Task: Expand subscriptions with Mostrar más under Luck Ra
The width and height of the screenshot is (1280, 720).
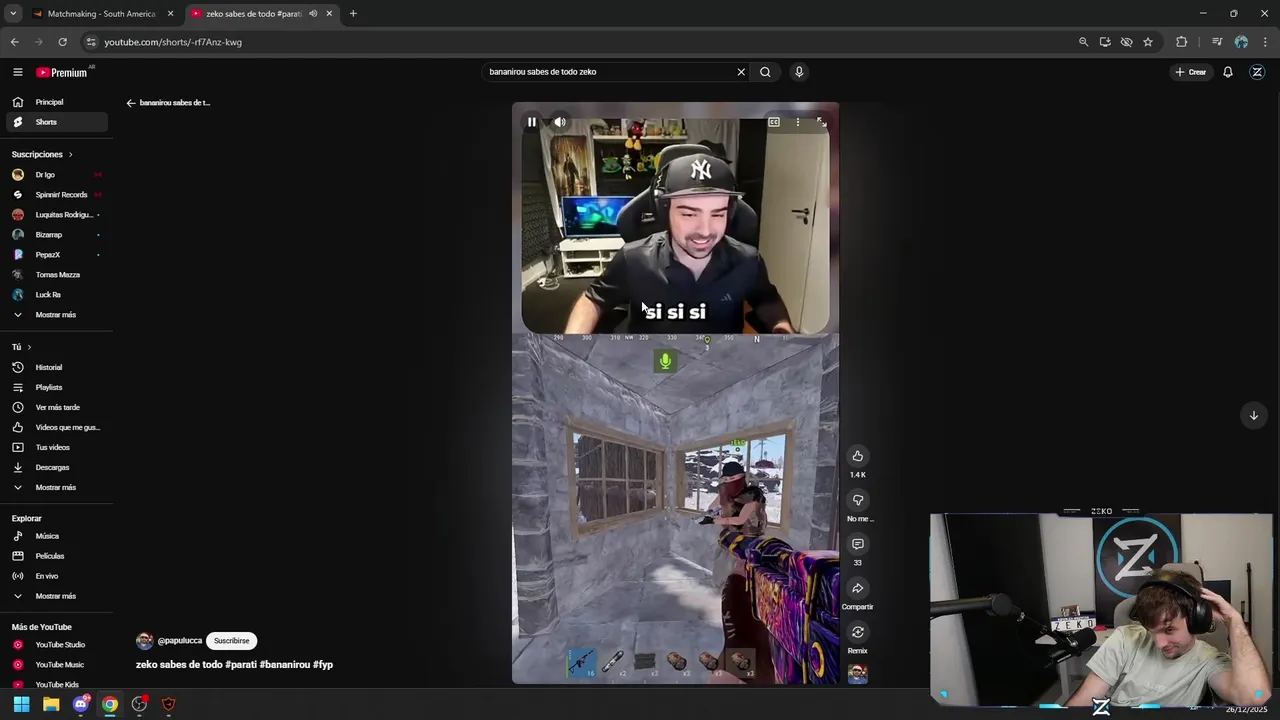Action: pos(56,315)
